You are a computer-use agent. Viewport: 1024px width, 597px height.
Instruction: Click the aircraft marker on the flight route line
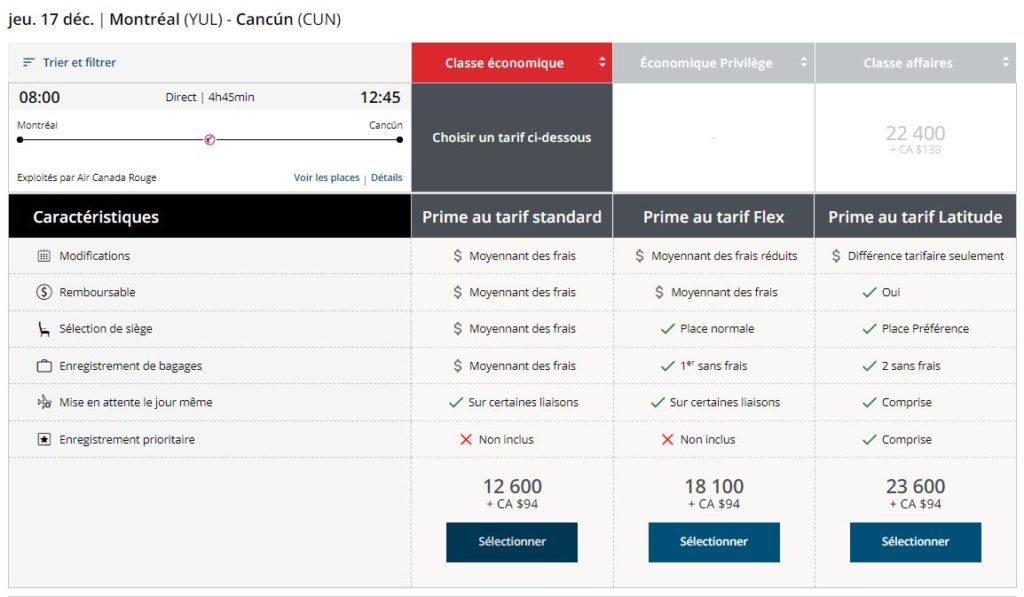pos(207,140)
